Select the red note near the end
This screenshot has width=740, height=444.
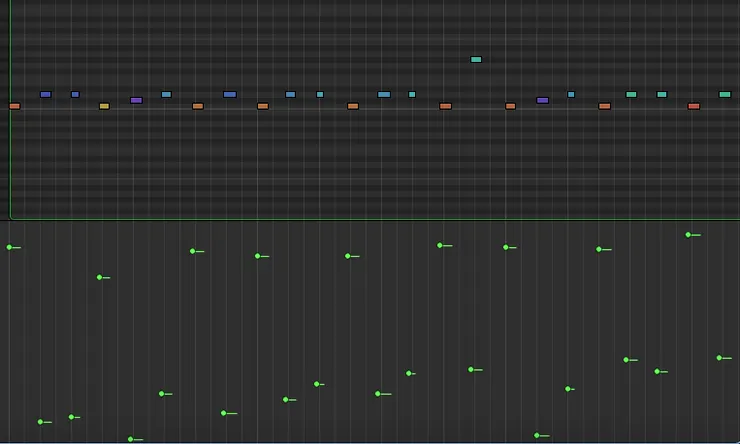pyautogui.click(x=693, y=106)
